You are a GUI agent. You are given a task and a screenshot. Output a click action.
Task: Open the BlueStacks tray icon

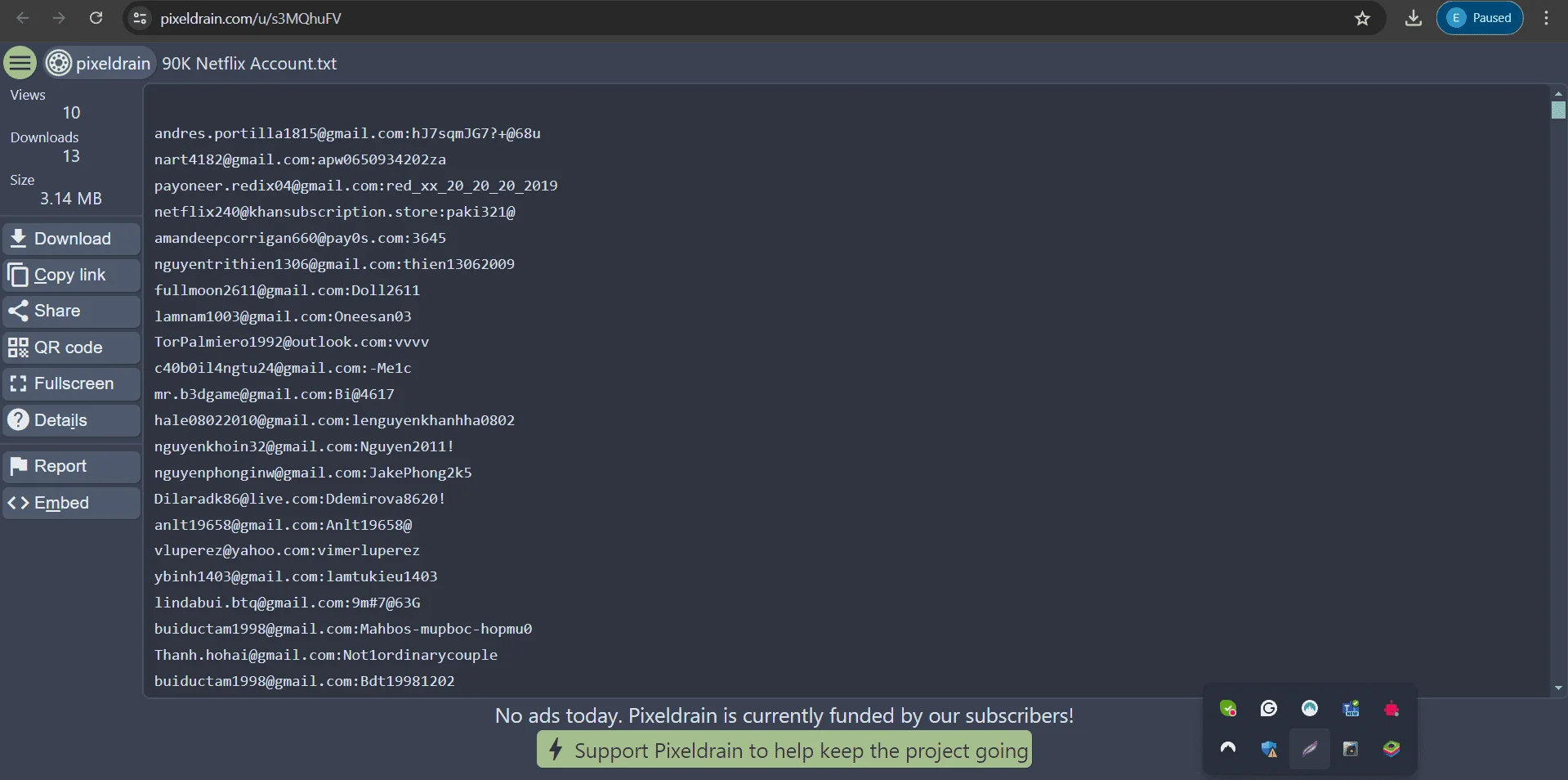coord(1392,749)
